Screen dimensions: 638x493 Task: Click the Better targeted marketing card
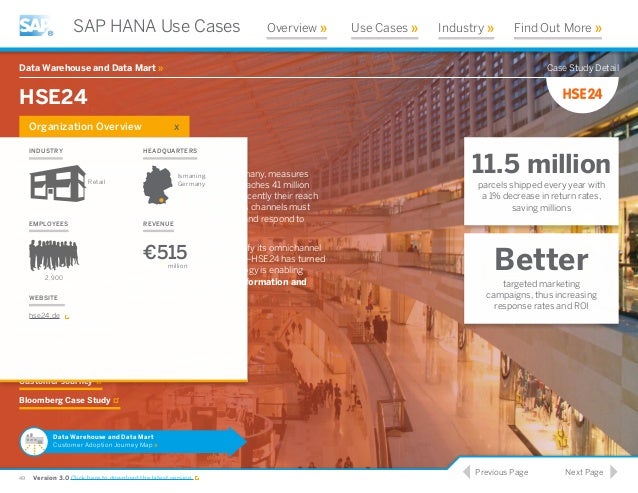pos(541,279)
